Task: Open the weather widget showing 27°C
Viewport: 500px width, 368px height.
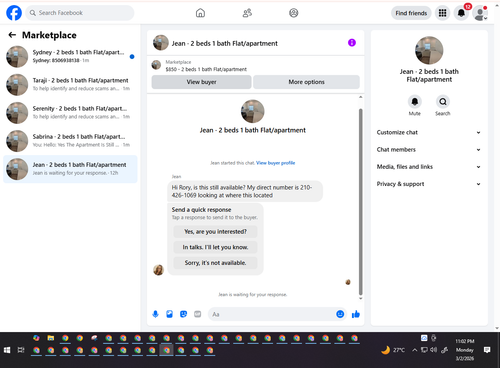Action: pos(393,350)
